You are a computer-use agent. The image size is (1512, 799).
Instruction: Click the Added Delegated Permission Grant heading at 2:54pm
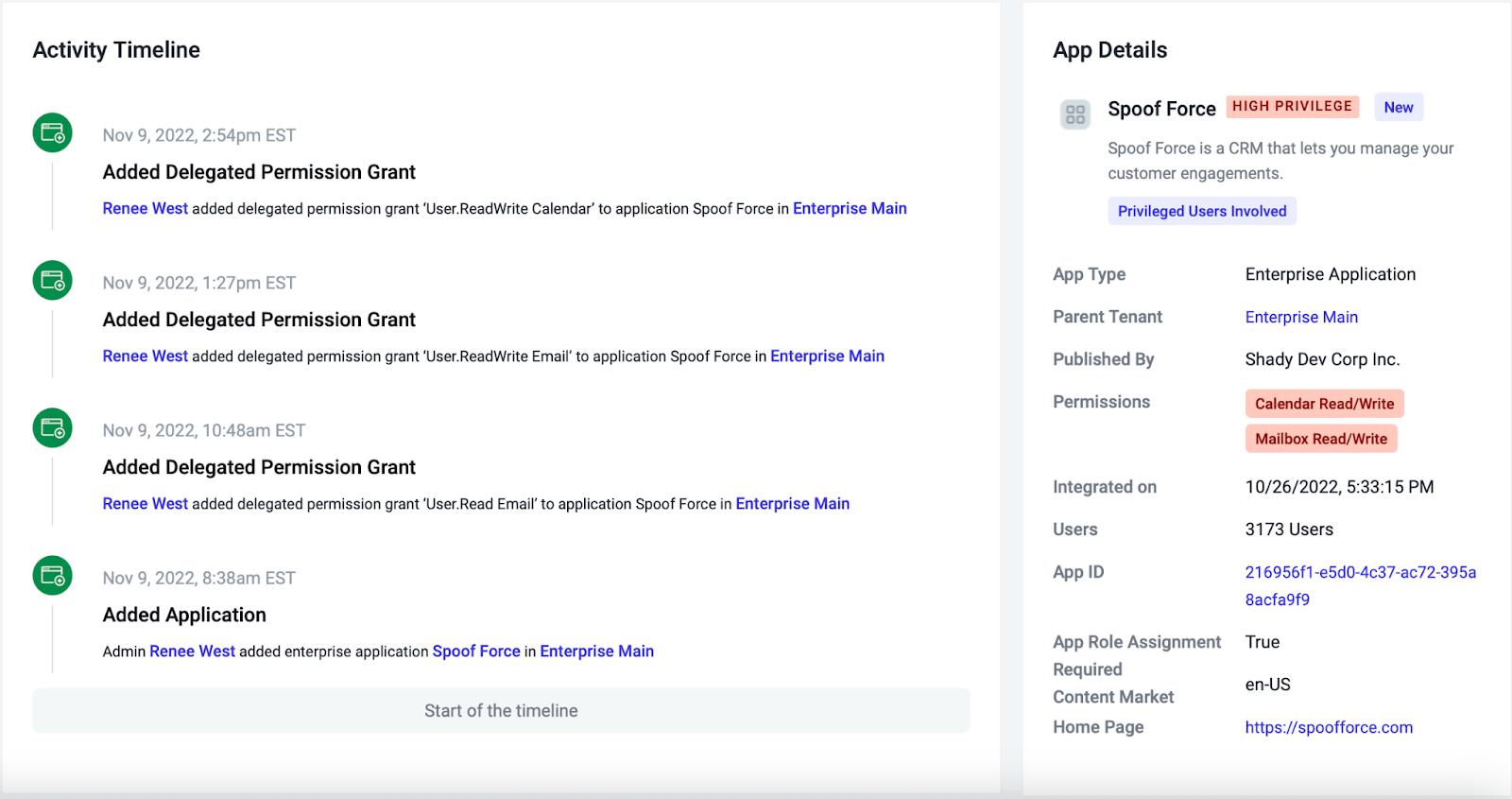[x=259, y=172]
